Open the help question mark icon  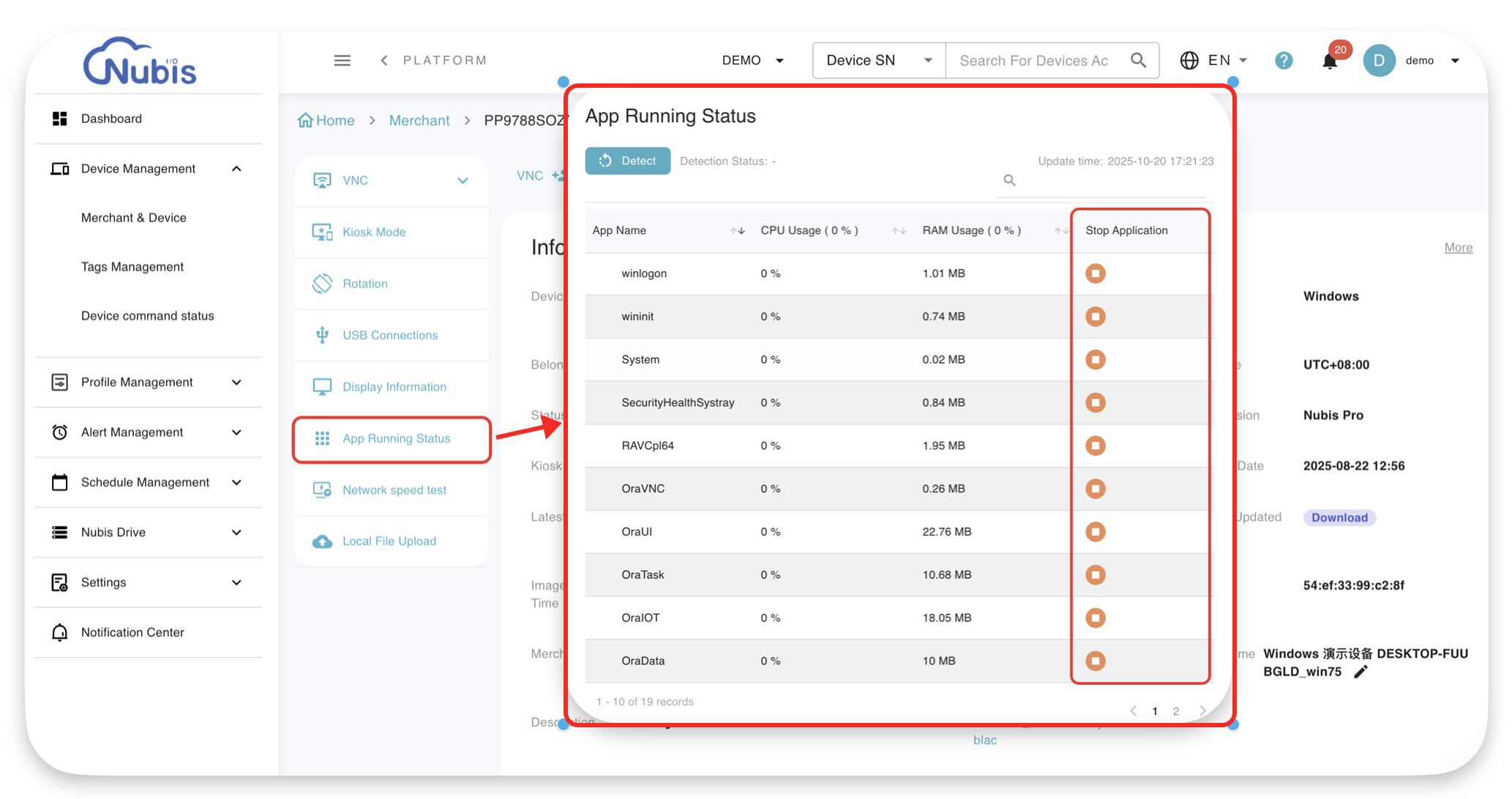point(1283,61)
